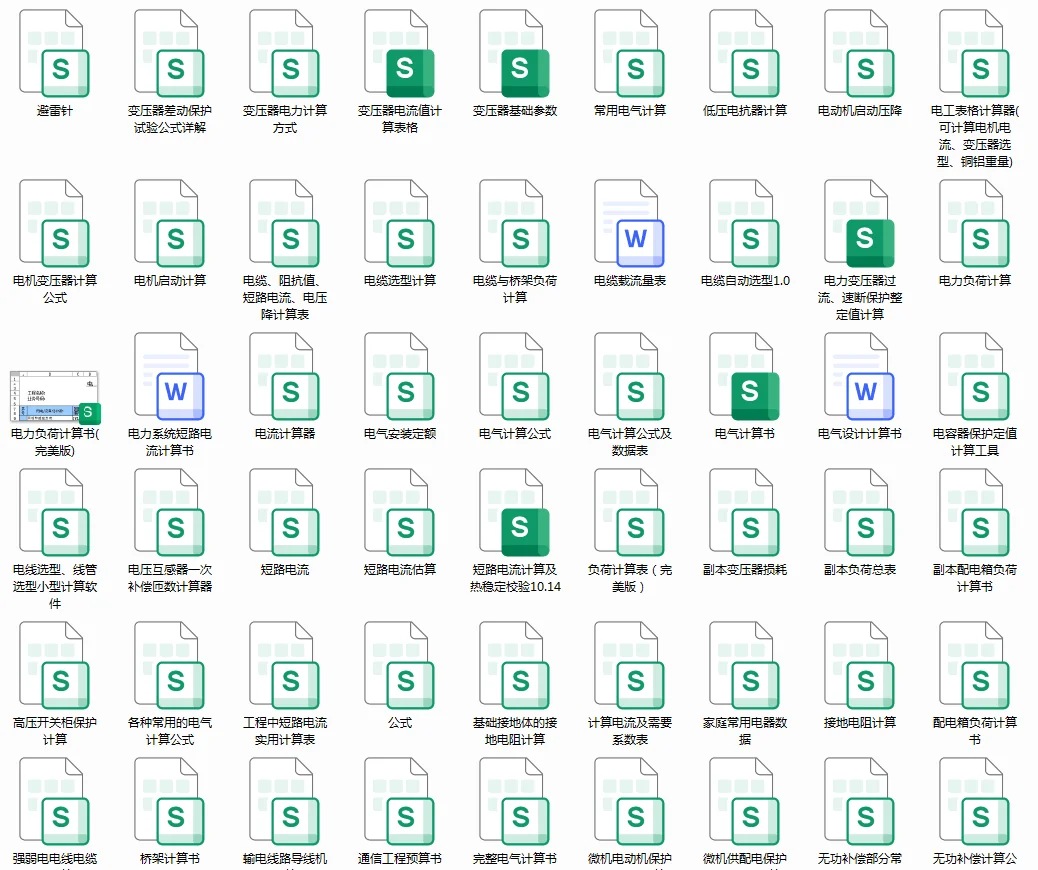The width and height of the screenshot is (1038, 870).
Task: Click the file name text 输电线路导线机
Action: 285,859
